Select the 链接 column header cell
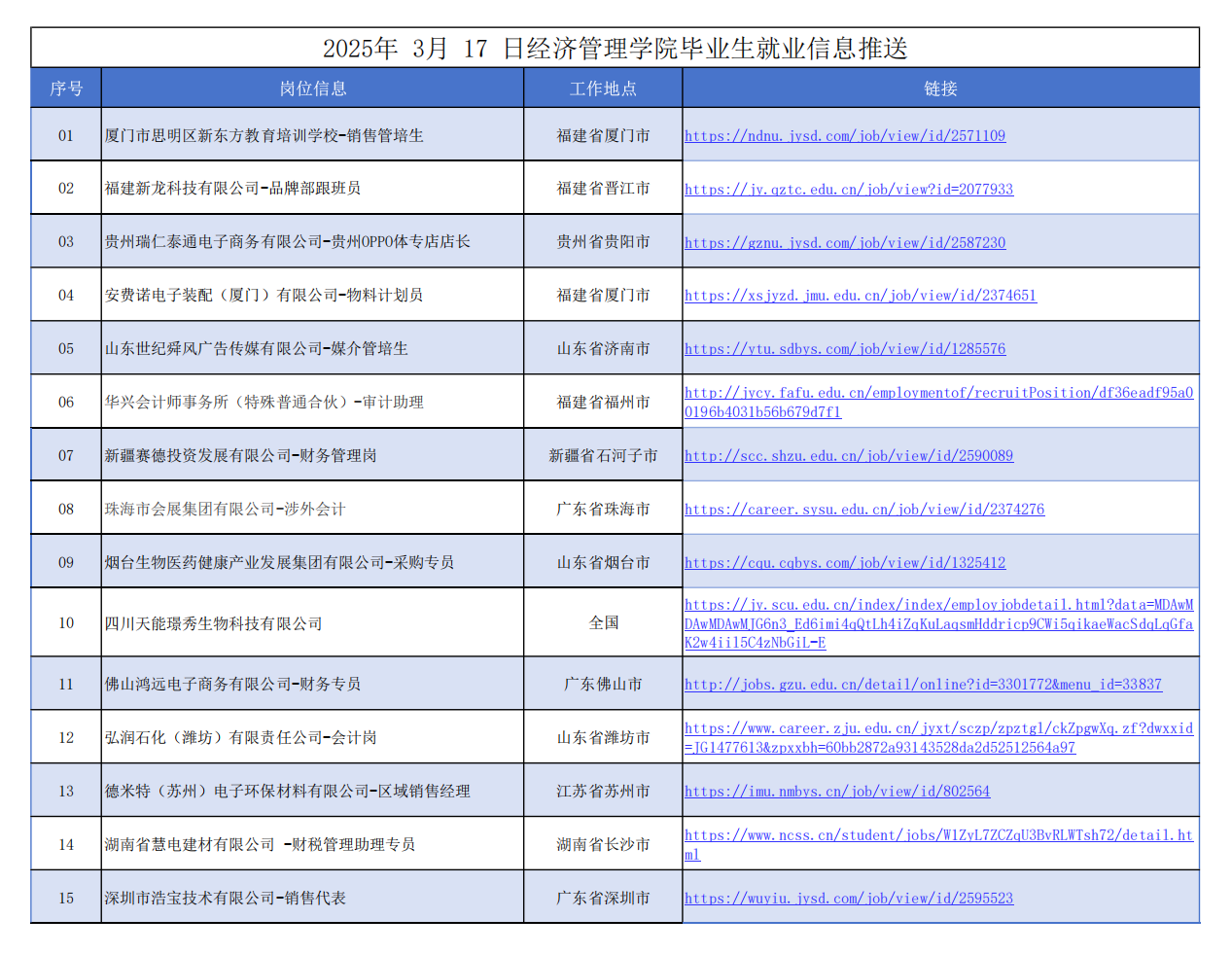 tap(940, 88)
